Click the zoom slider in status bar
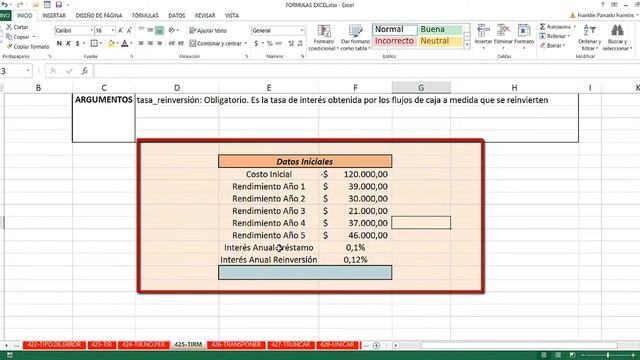 click(x=607, y=355)
